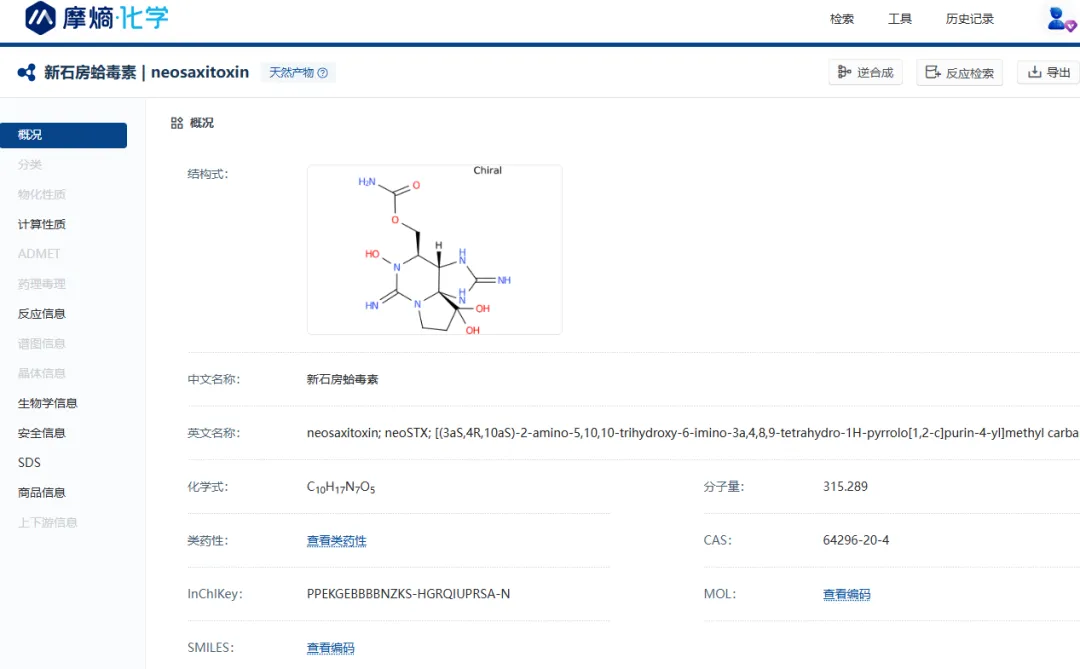Click the help icon beside 天然产物
This screenshot has width=1080, height=669.
(322, 73)
